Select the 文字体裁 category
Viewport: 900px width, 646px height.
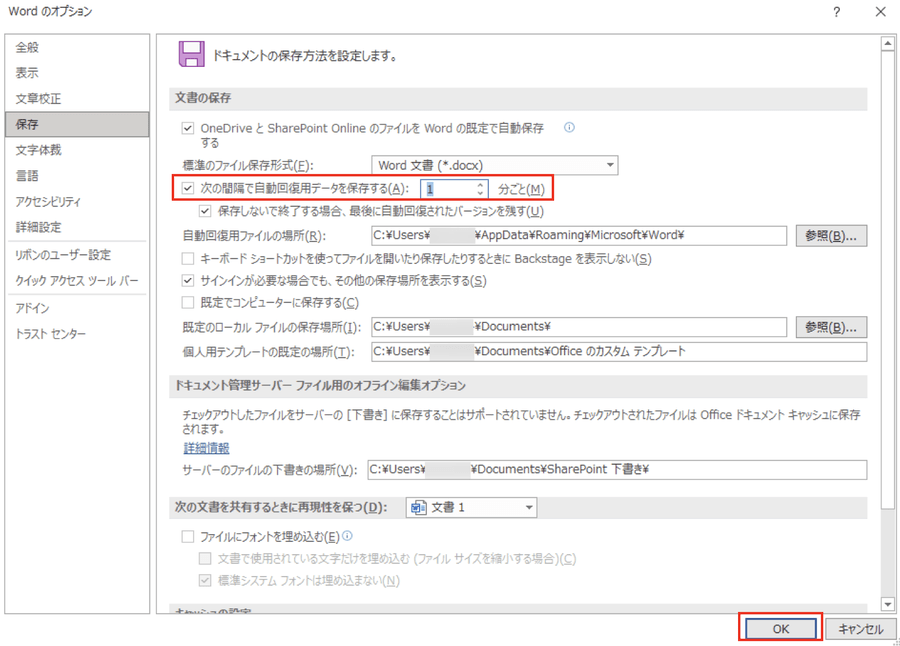[x=77, y=150]
